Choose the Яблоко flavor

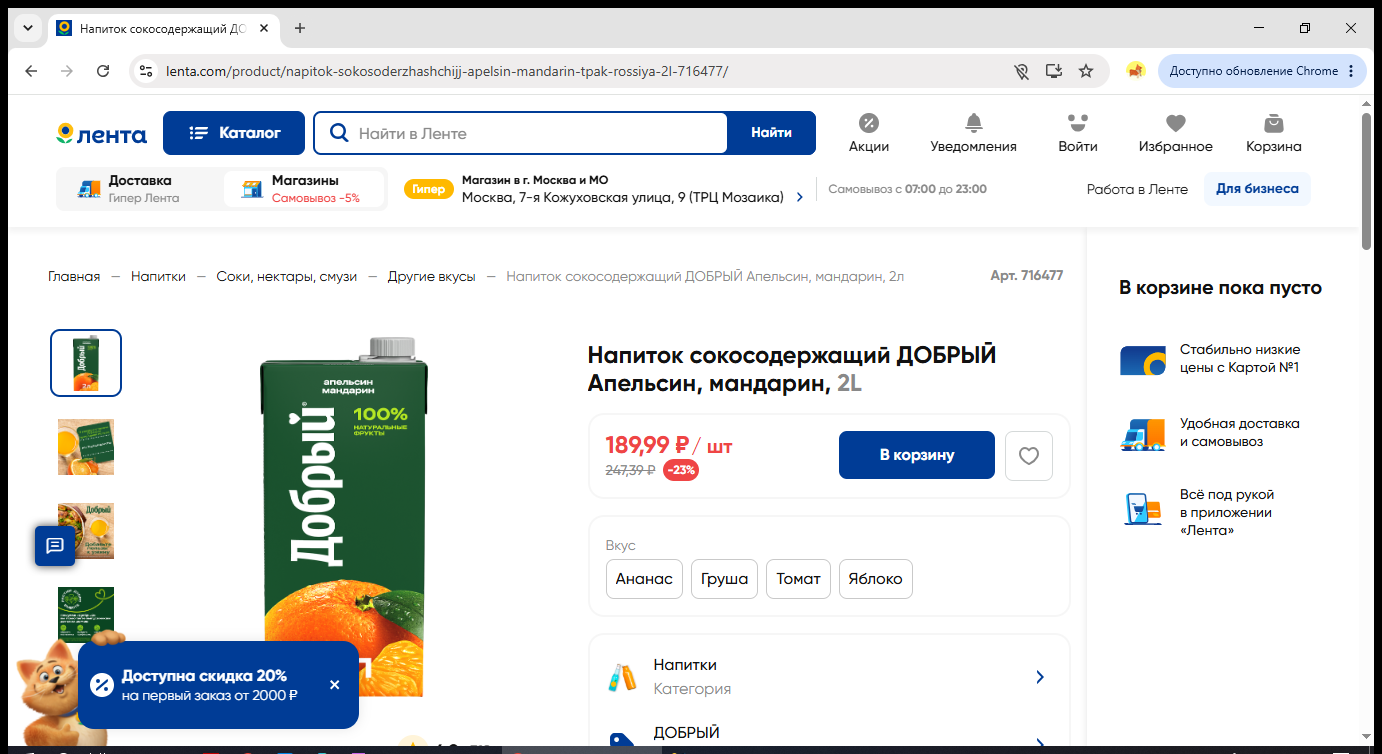[875, 579]
